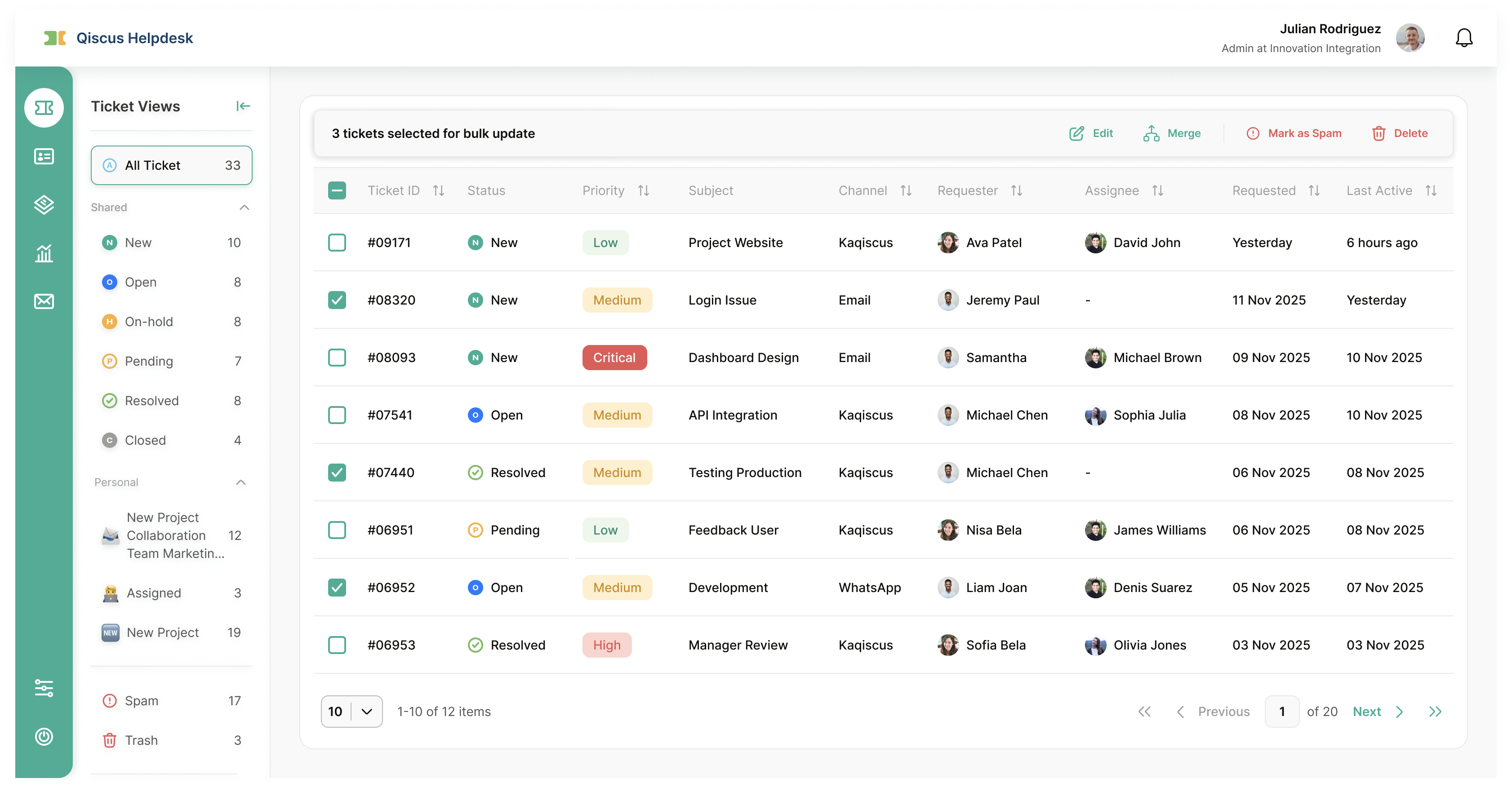
Task: Select the All Ticket view
Action: coord(171,165)
